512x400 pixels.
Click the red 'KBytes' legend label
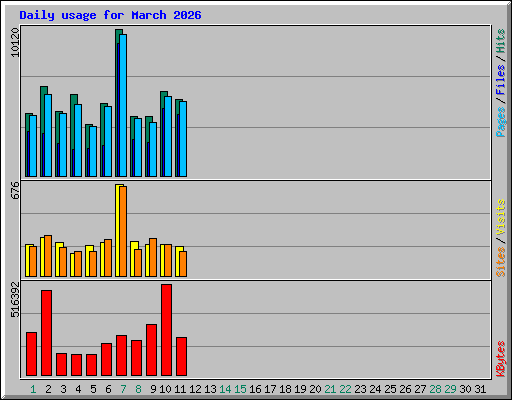click(501, 359)
